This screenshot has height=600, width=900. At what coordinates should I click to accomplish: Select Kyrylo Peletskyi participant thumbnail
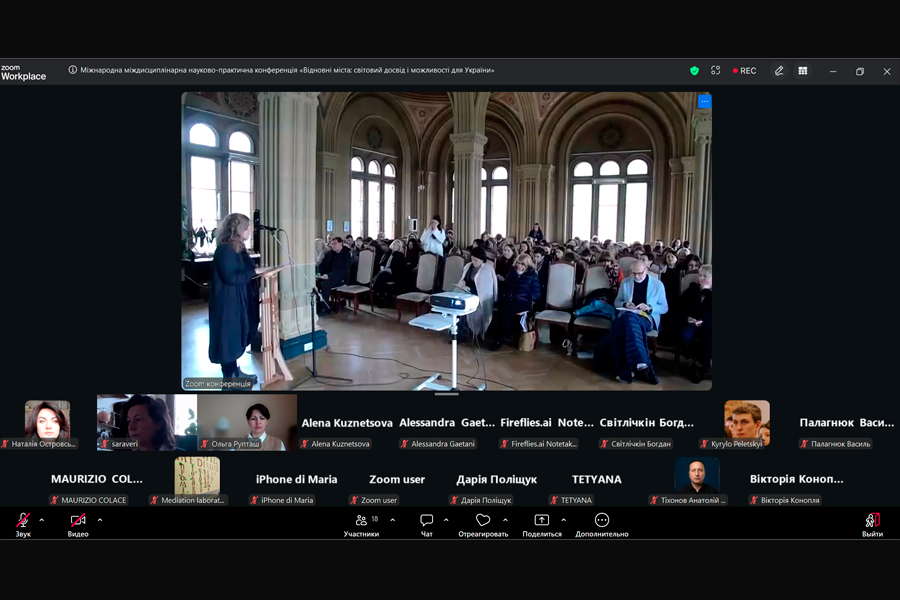point(747,423)
